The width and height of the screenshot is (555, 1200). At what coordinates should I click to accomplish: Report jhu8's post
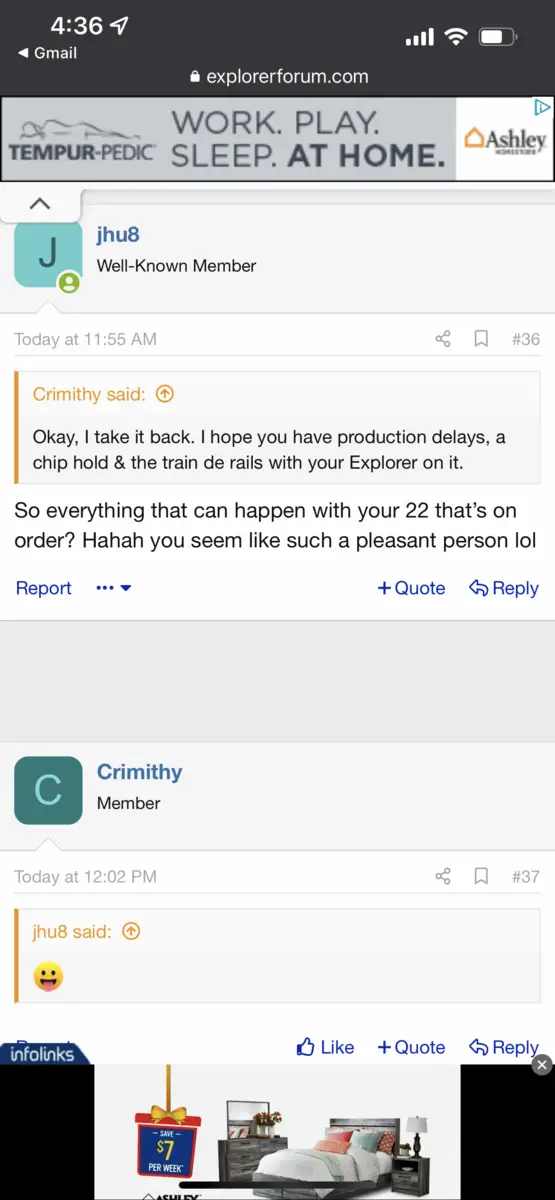[x=44, y=588]
